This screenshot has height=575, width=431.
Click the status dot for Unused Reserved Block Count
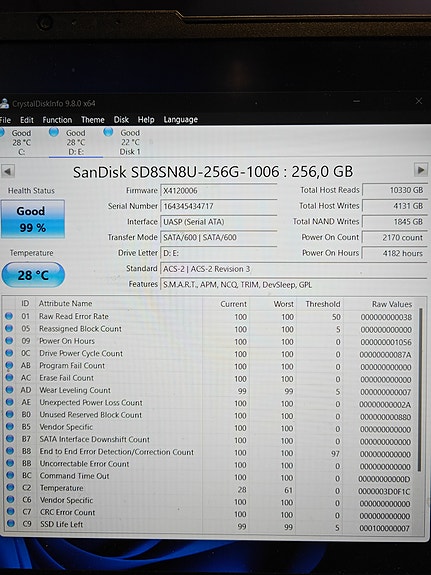[10, 414]
